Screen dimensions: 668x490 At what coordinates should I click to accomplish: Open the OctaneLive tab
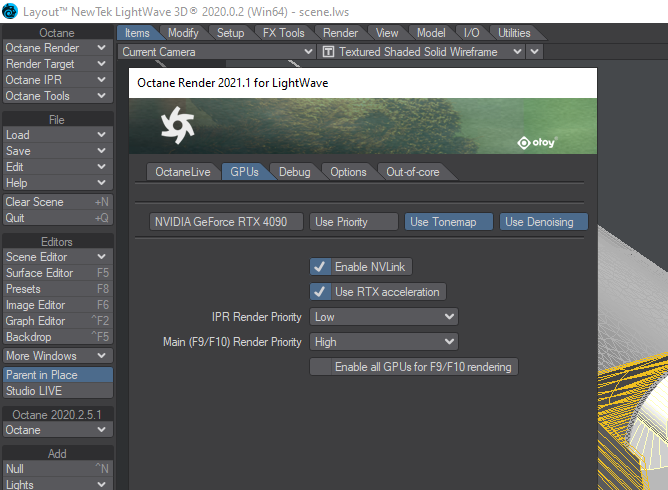click(183, 172)
